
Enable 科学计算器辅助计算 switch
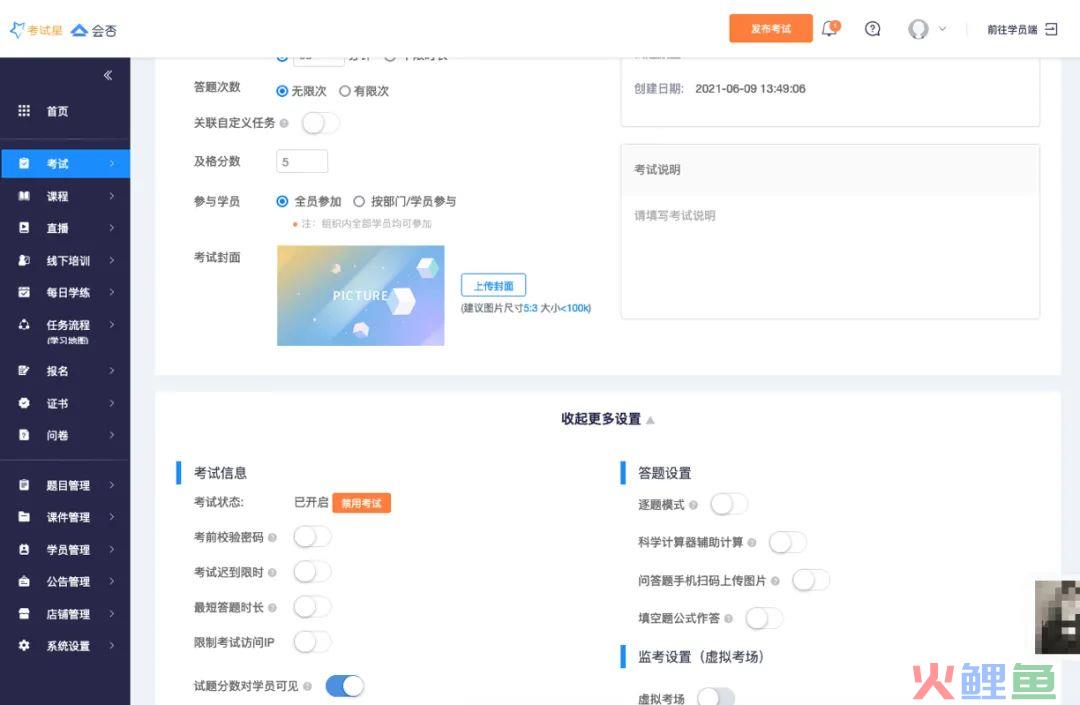787,543
